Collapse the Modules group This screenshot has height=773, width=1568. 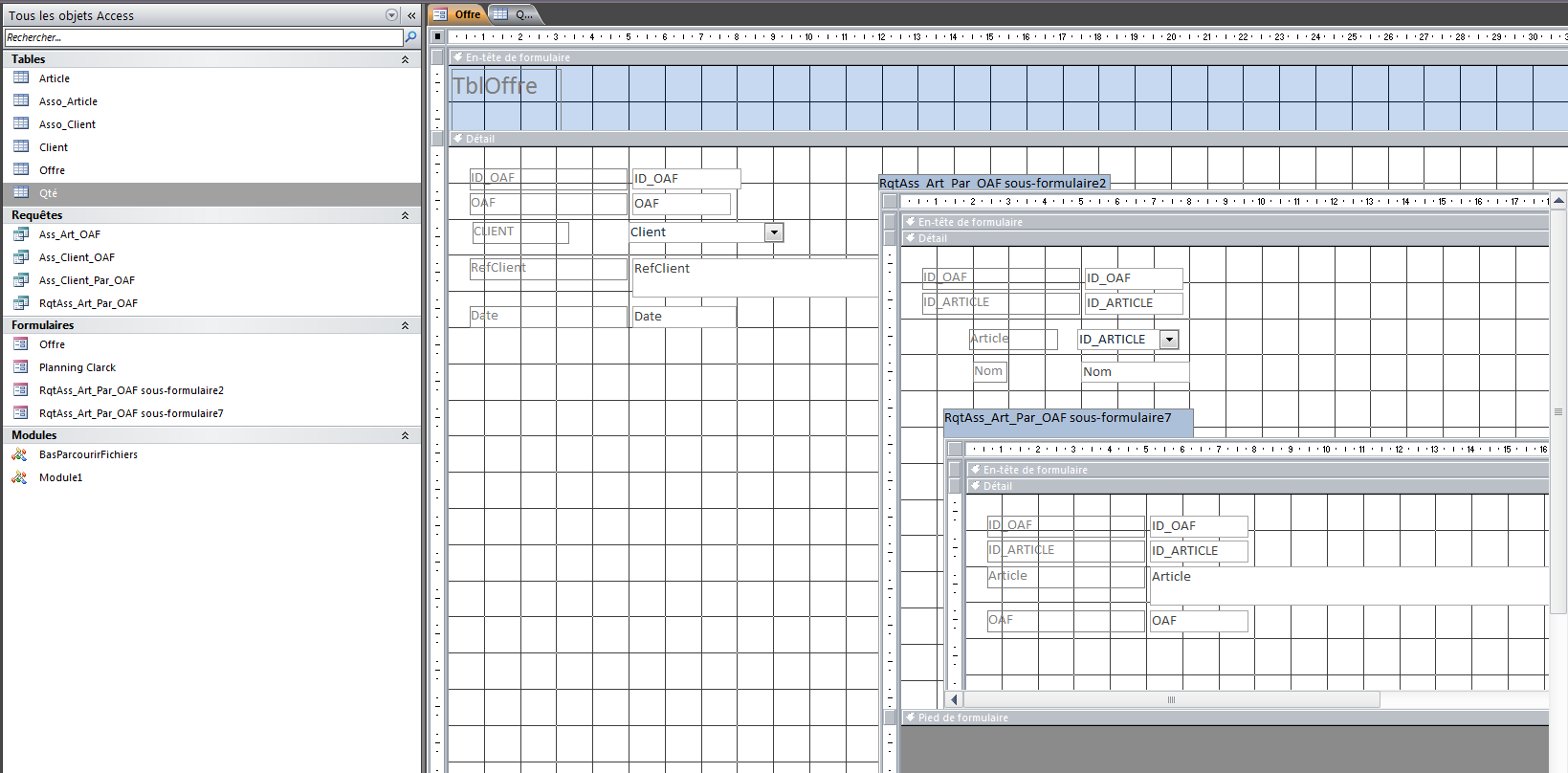pyautogui.click(x=405, y=435)
